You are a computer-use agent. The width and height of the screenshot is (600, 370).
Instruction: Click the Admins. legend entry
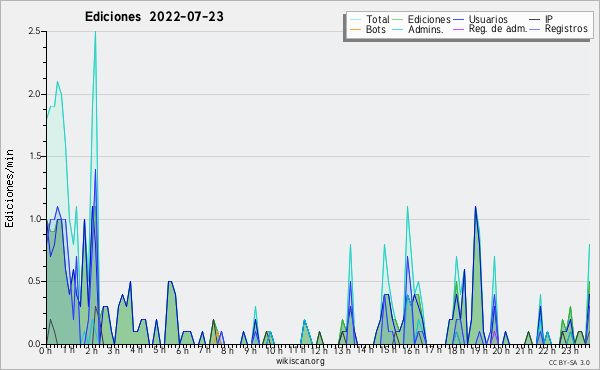(418, 29)
